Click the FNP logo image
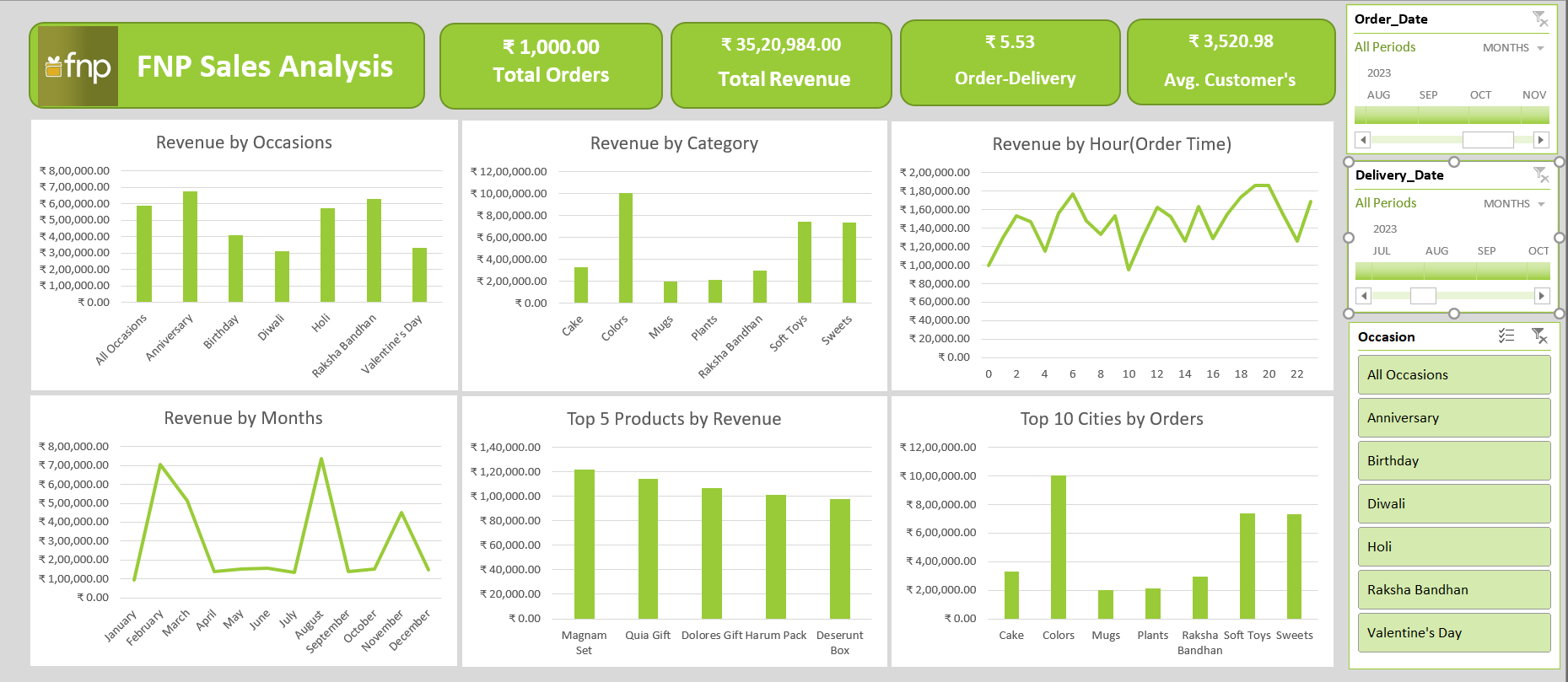The image size is (1568, 682). (78, 66)
